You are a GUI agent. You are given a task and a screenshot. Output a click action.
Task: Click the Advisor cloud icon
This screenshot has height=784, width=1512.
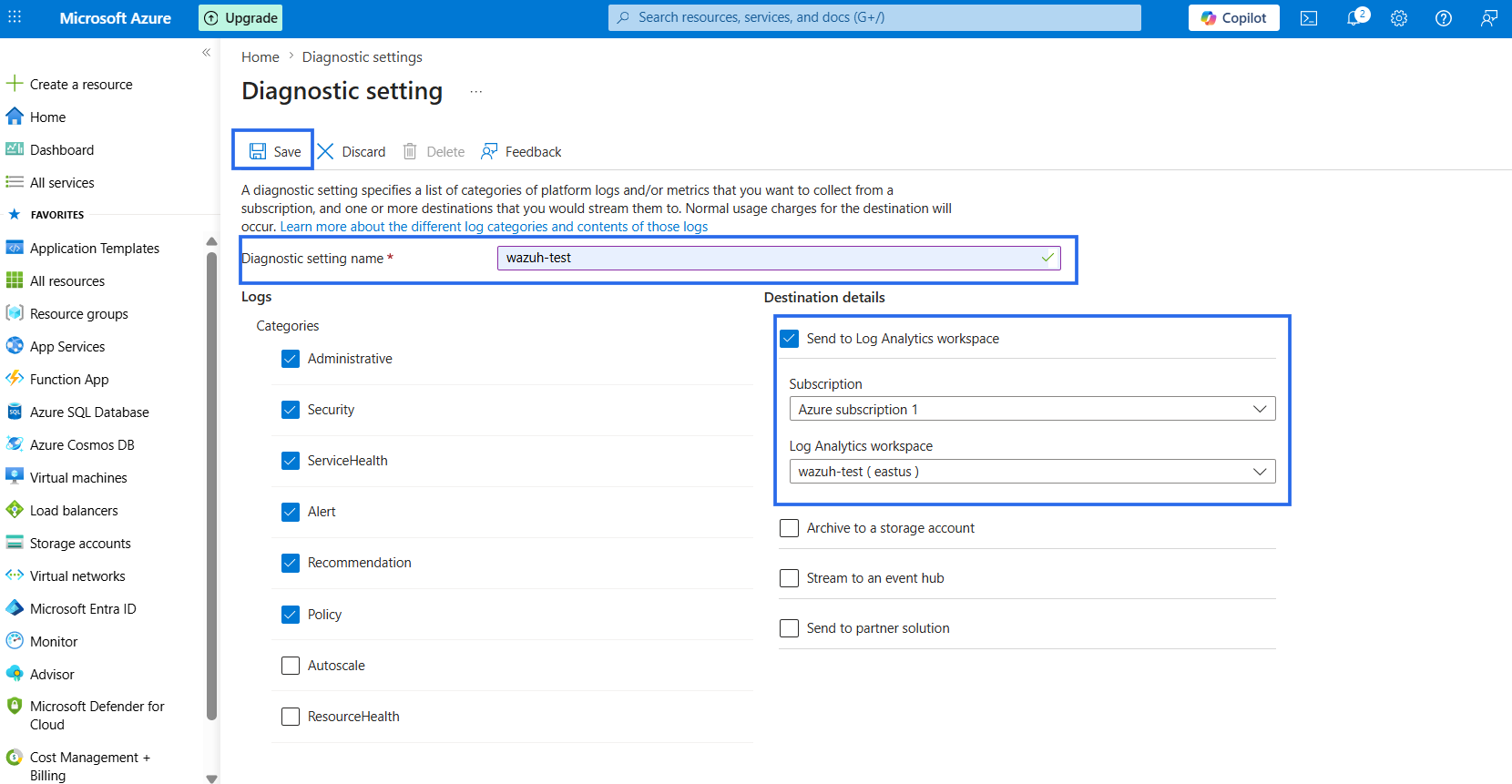click(15, 674)
